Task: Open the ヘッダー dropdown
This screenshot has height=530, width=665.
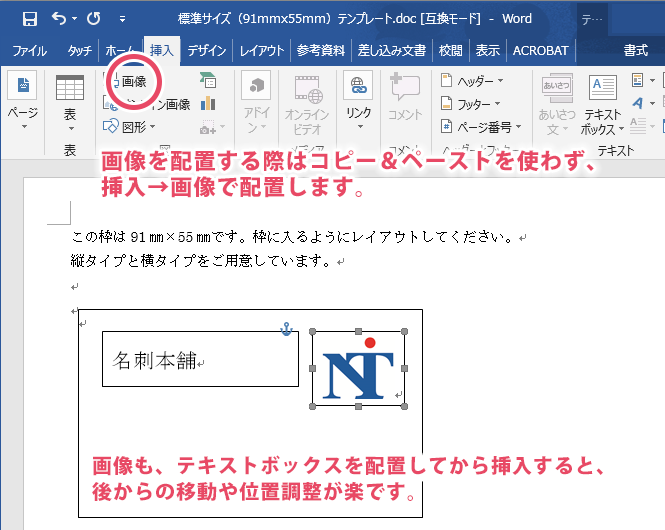Action: [472, 81]
